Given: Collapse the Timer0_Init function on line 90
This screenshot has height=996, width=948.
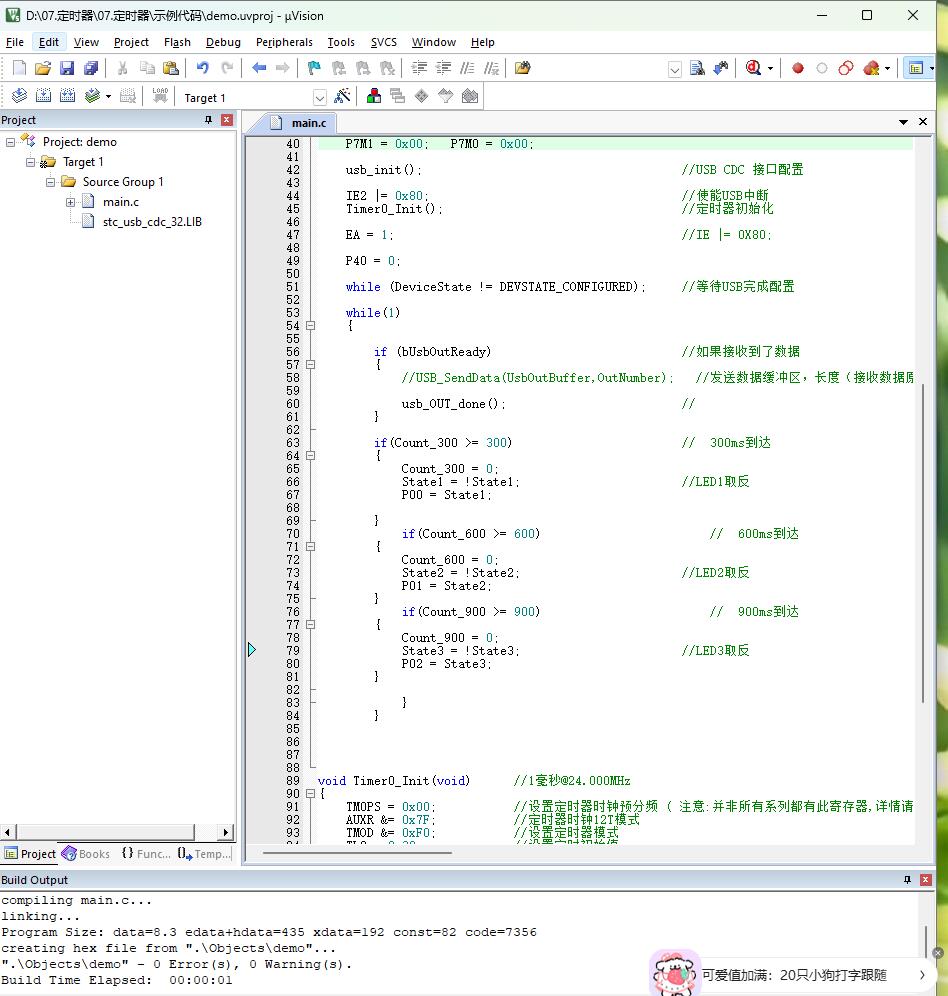Looking at the screenshot, I should [x=311, y=793].
